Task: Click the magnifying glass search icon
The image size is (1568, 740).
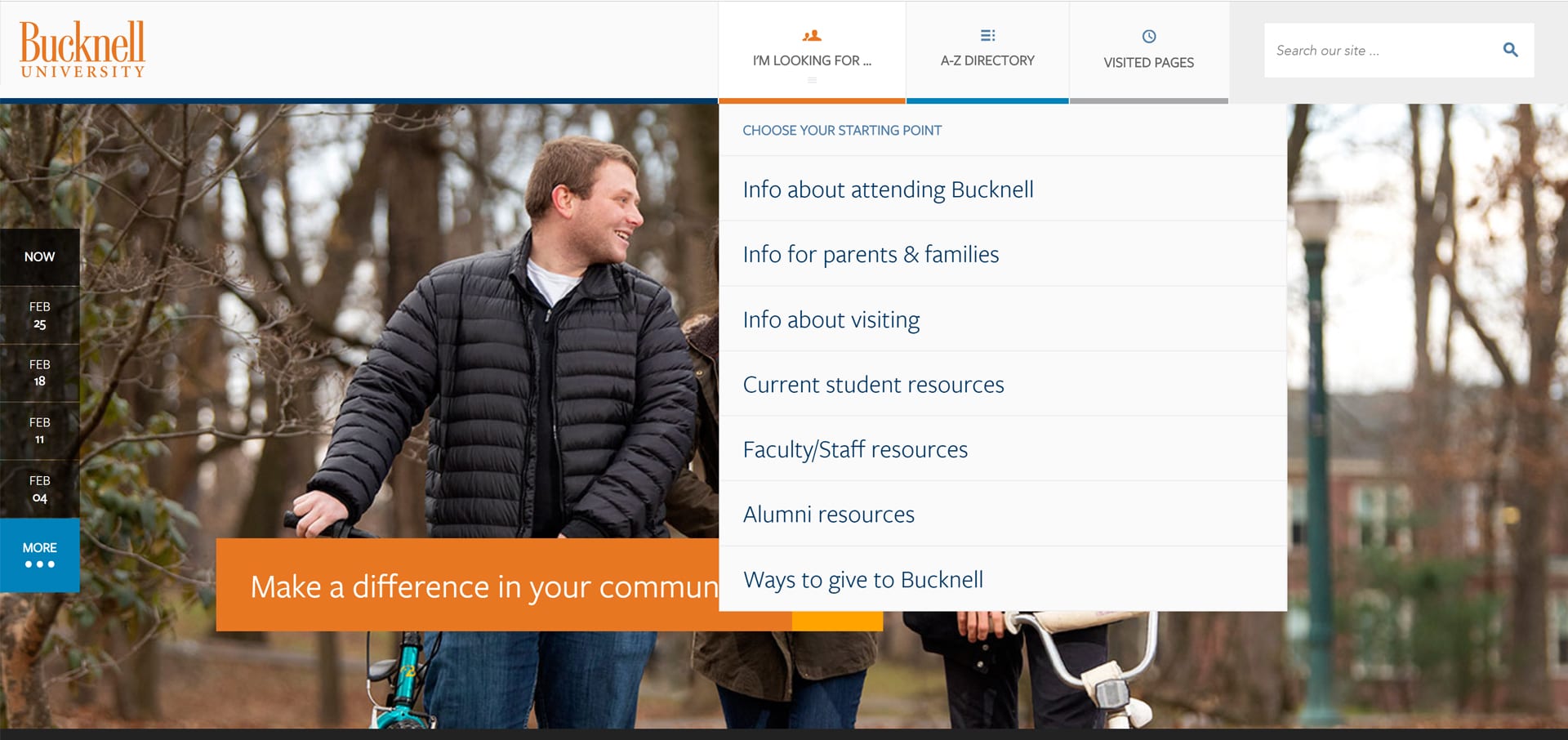Action: click(x=1510, y=50)
